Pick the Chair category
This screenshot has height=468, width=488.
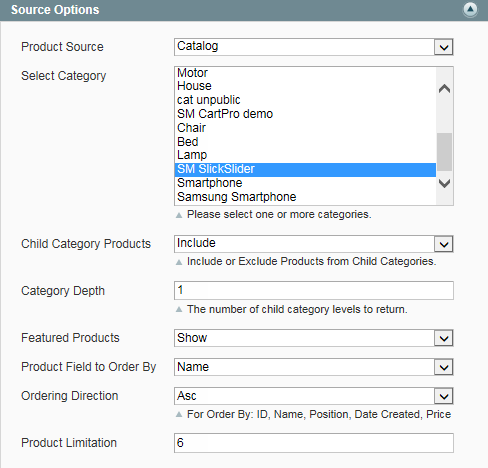click(305, 128)
